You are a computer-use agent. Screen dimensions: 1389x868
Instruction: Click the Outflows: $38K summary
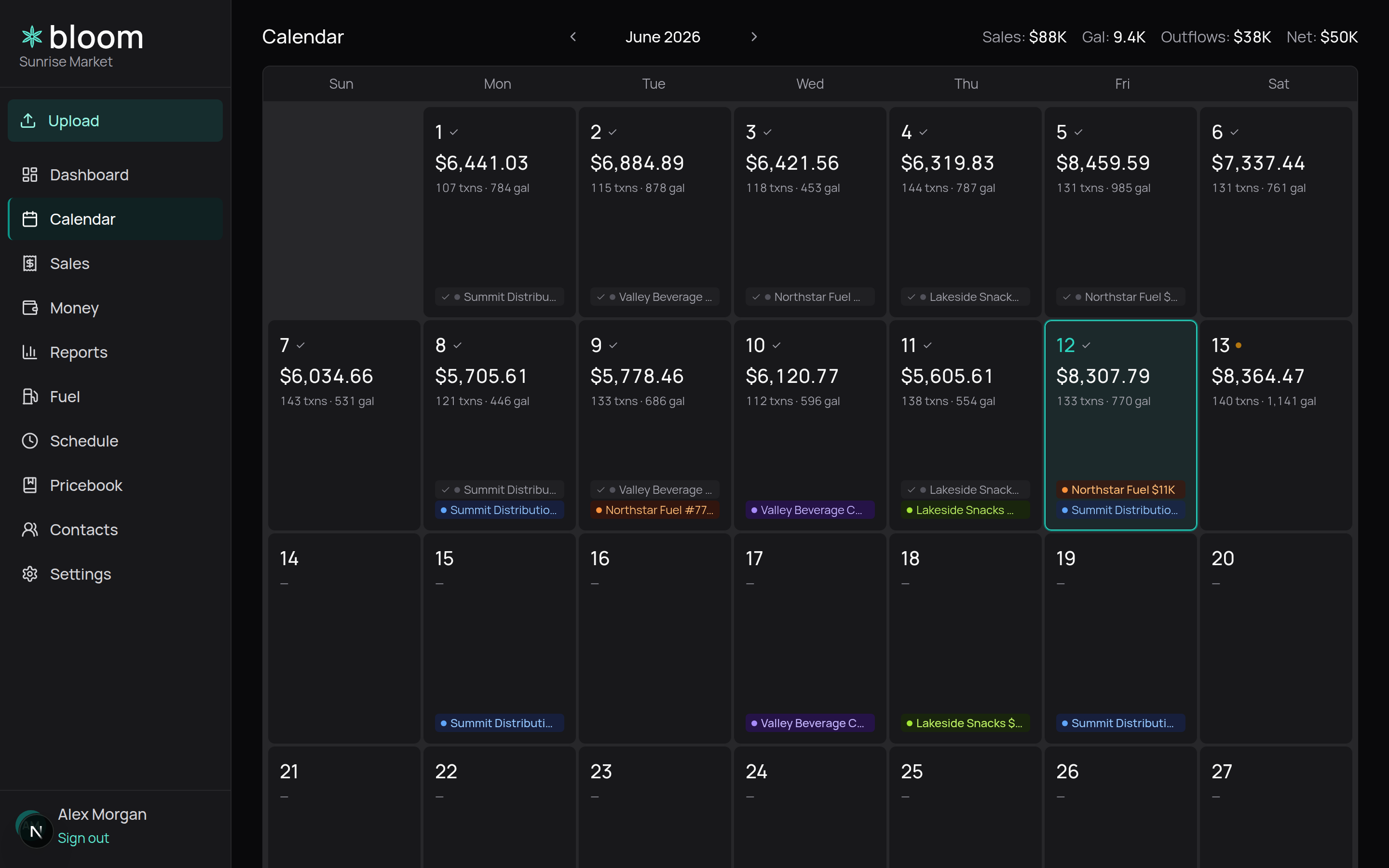tap(1216, 37)
